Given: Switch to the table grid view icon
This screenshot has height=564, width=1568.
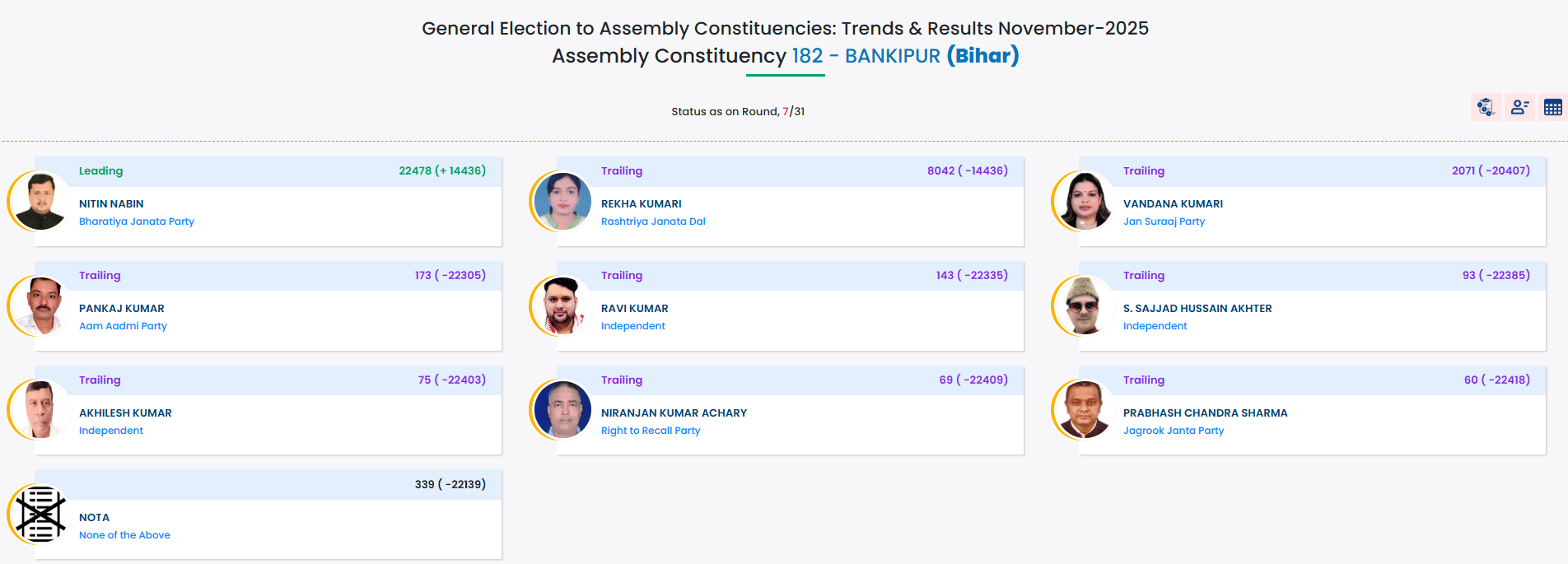Looking at the screenshot, I should pos(1552,107).
